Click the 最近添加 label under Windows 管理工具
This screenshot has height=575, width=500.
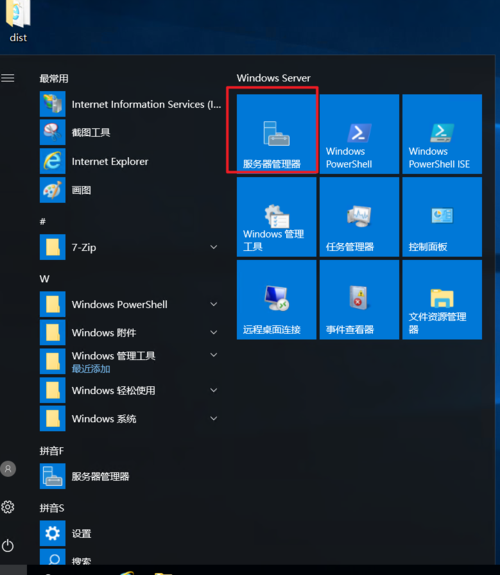pos(91,369)
